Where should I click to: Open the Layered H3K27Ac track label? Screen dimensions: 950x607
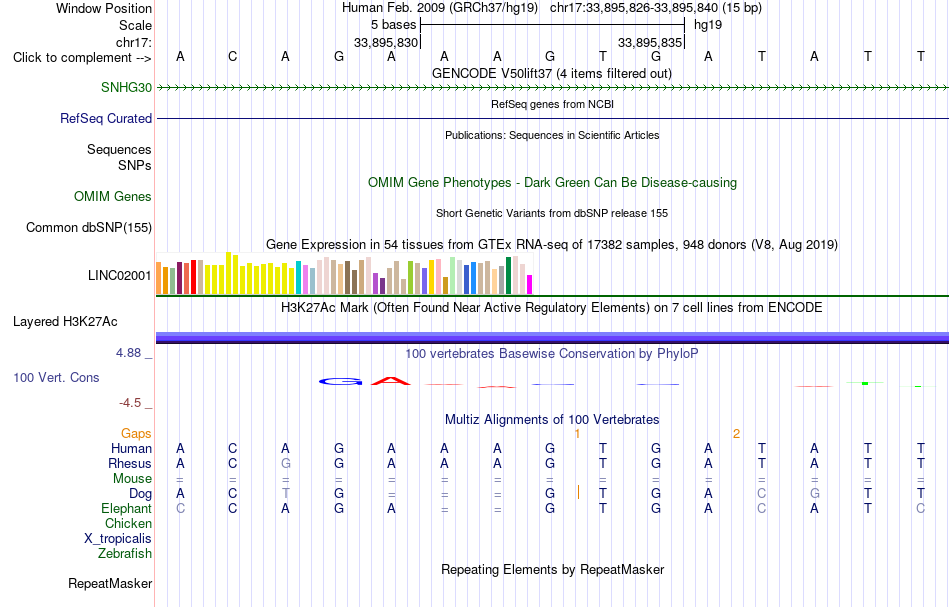coord(65,322)
